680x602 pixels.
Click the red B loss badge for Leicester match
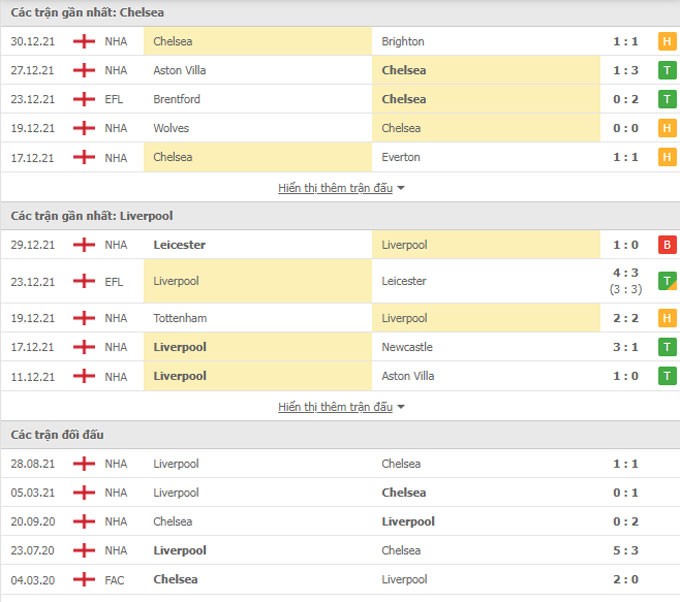pos(667,245)
